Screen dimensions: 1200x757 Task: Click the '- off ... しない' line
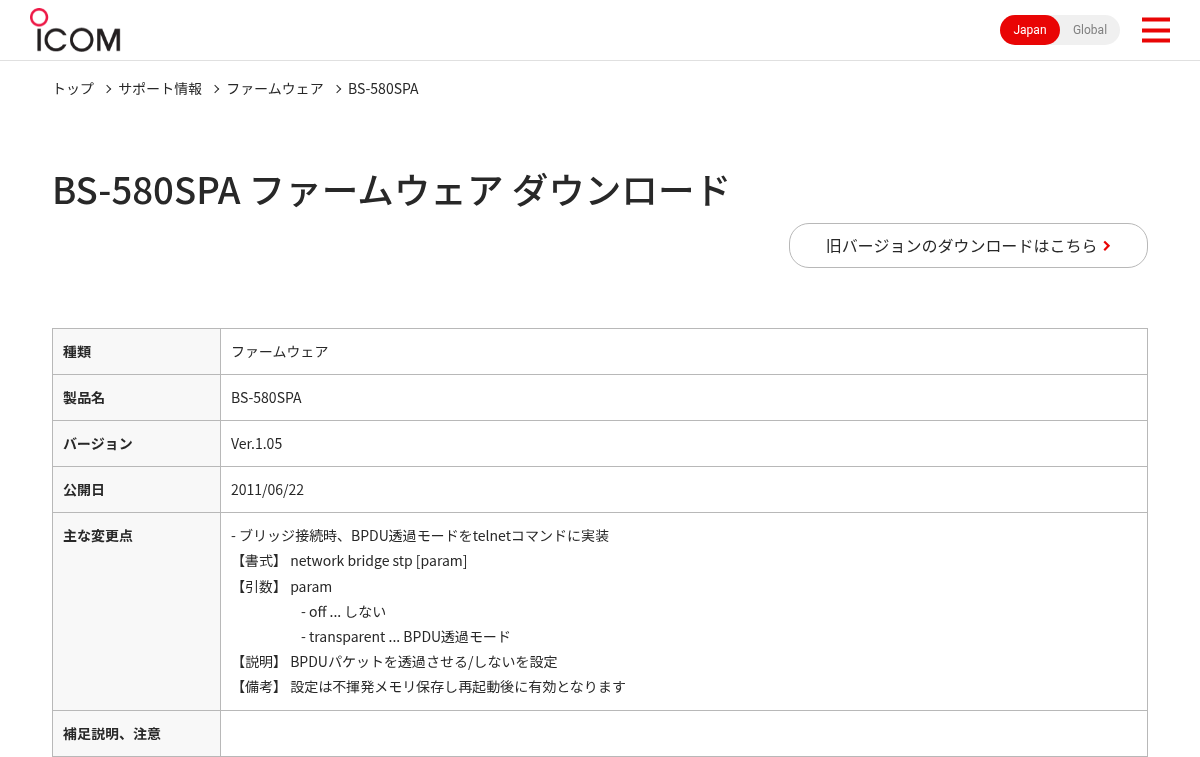coord(343,611)
